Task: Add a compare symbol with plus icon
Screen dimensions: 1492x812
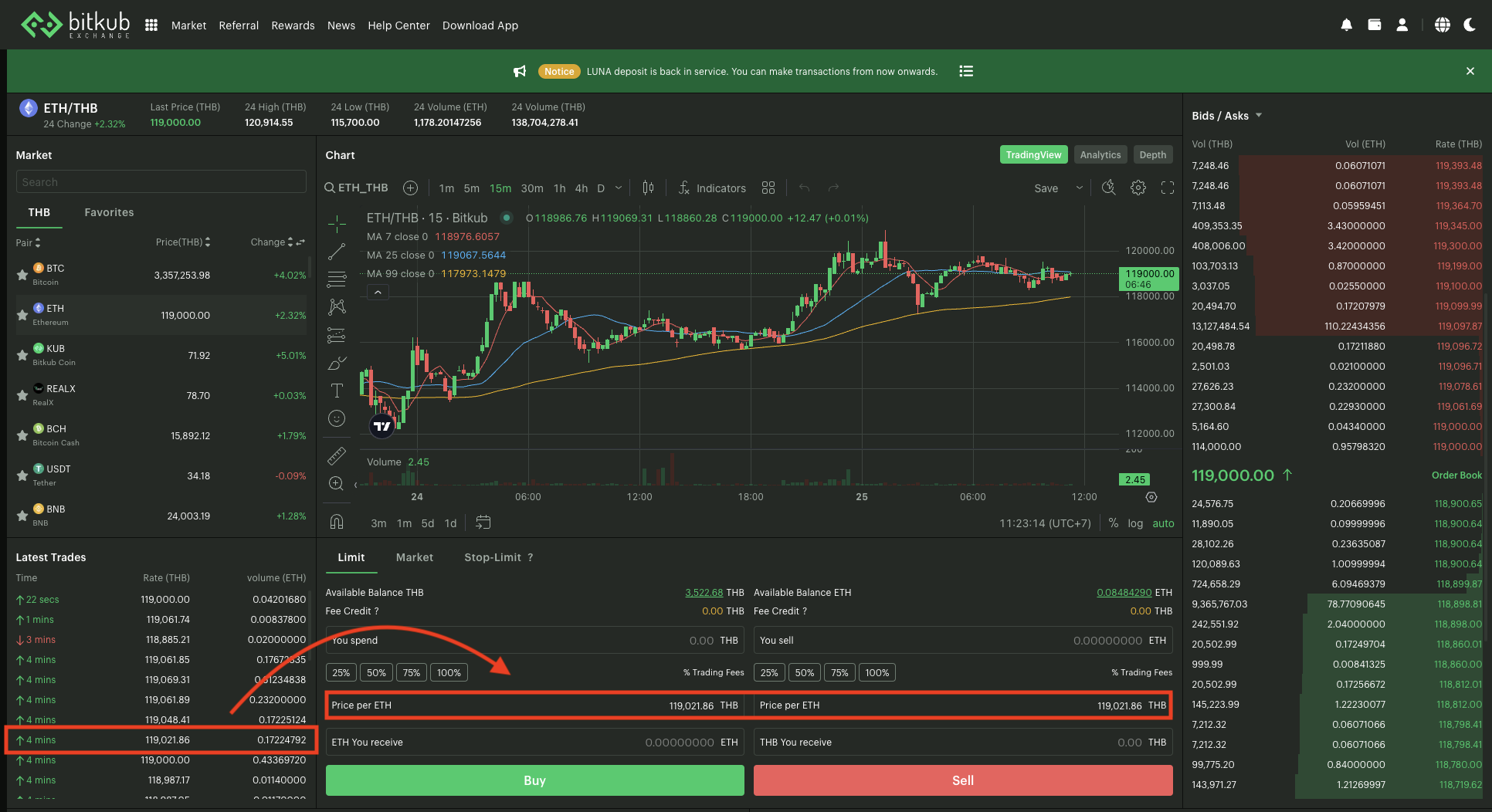Action: (x=411, y=188)
